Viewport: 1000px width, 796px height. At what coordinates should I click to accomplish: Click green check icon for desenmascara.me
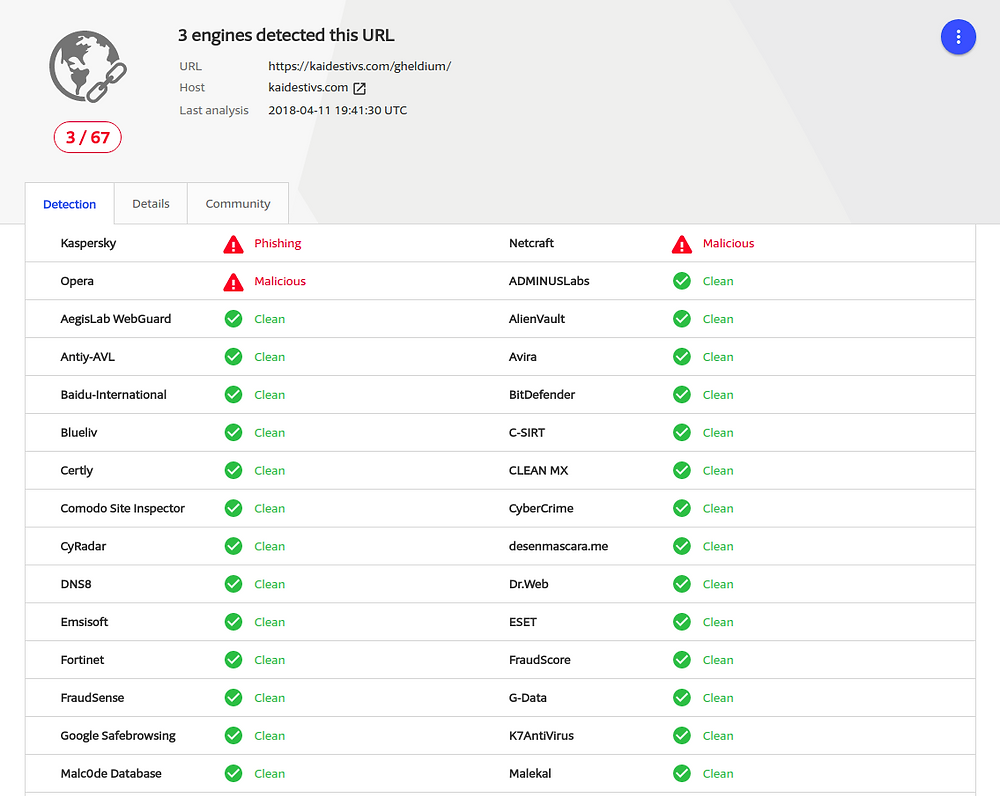[682, 546]
